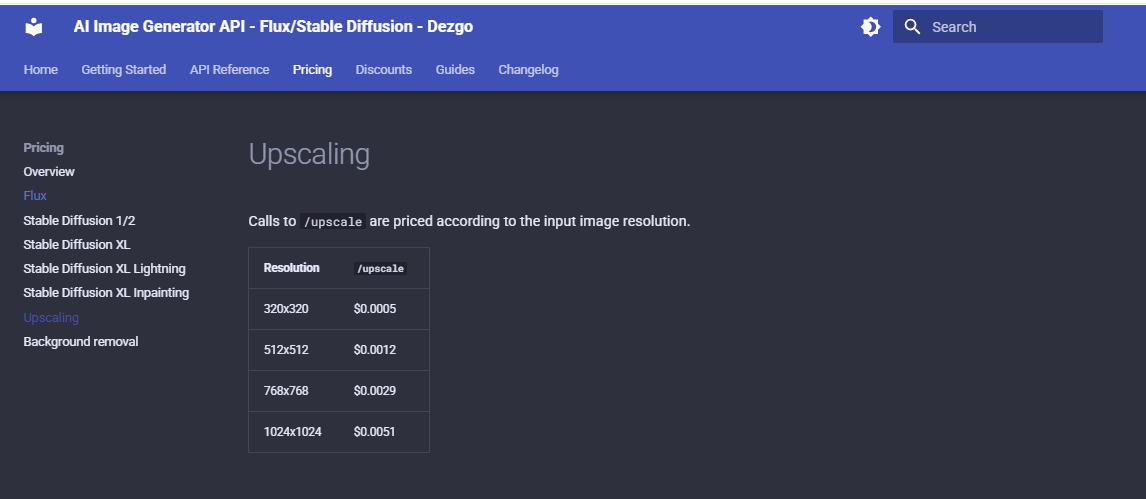Go to Stable Diffusion 1/2 pricing

79,220
